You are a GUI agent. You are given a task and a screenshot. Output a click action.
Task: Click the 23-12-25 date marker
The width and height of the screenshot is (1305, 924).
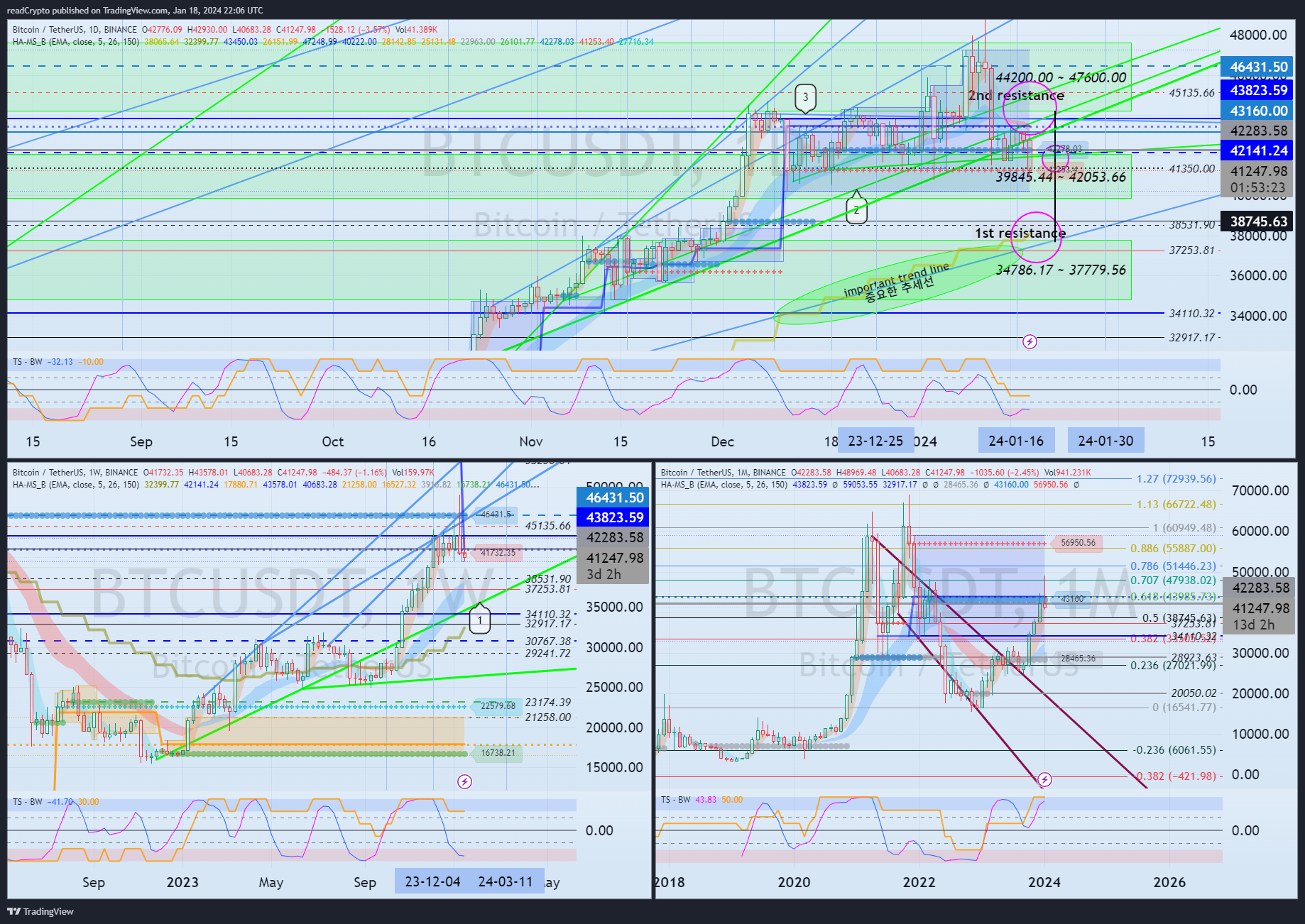[x=875, y=441]
